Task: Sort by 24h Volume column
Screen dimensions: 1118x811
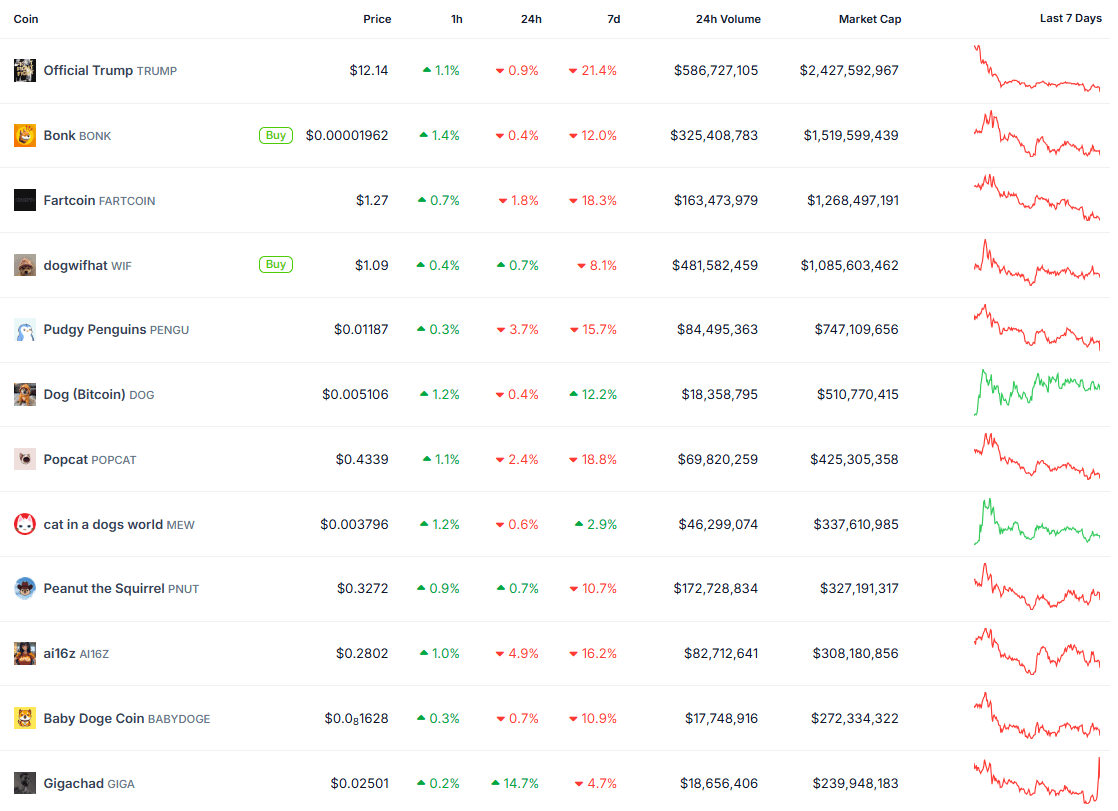Action: pyautogui.click(x=728, y=18)
